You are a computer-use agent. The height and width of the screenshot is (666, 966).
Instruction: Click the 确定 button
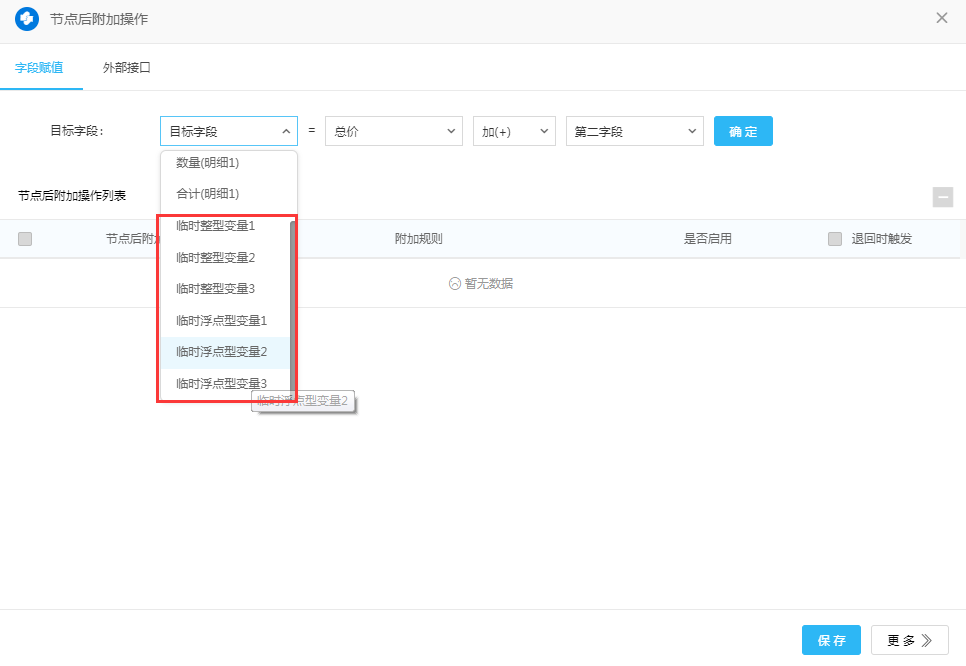click(743, 131)
